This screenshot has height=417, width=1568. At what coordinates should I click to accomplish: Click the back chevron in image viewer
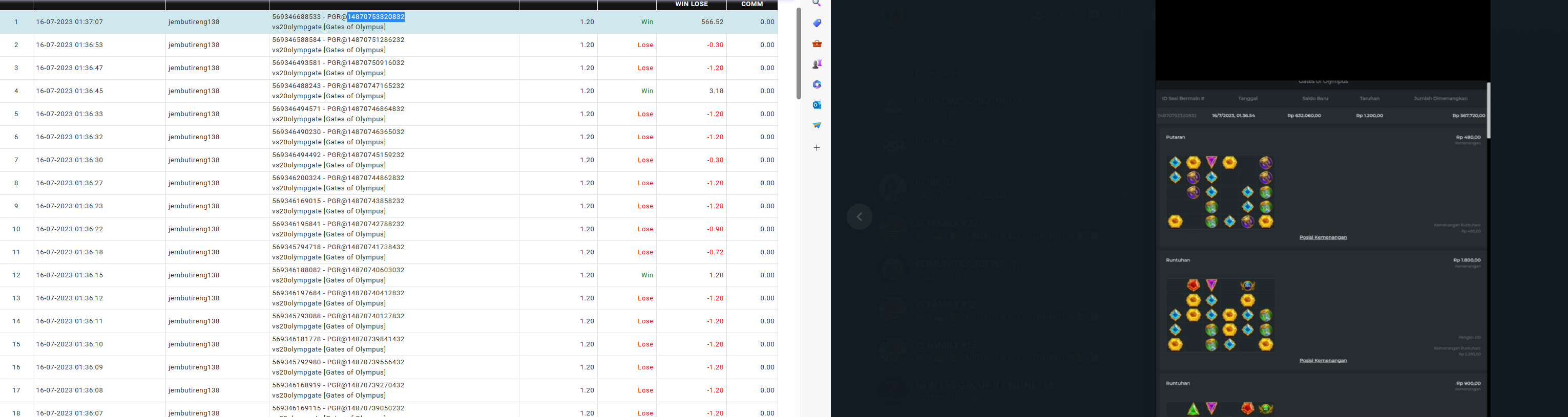tap(860, 217)
